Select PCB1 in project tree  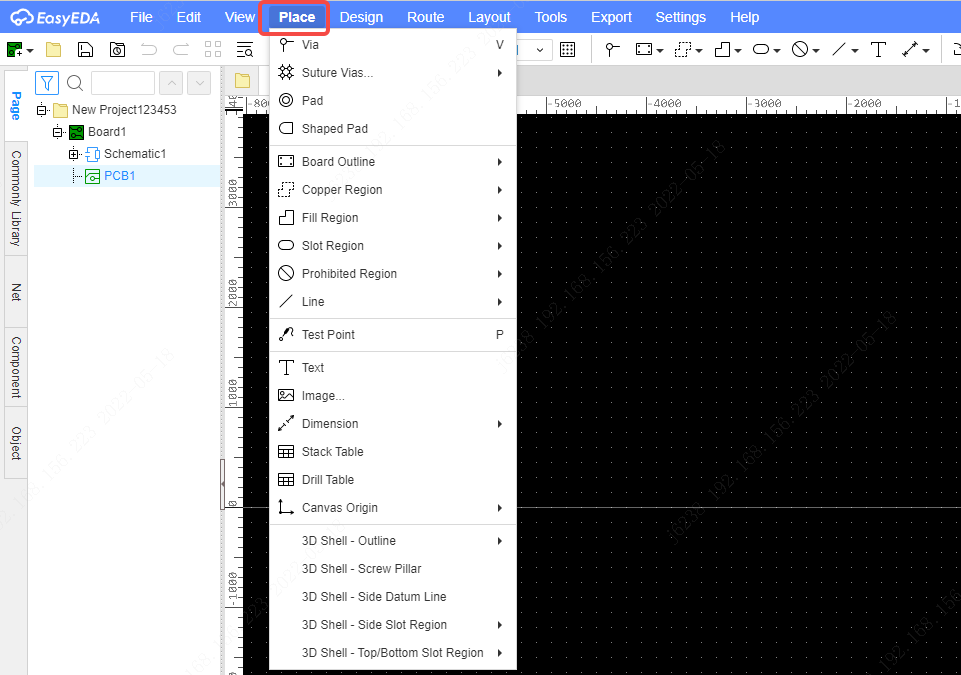pyautogui.click(x=120, y=176)
